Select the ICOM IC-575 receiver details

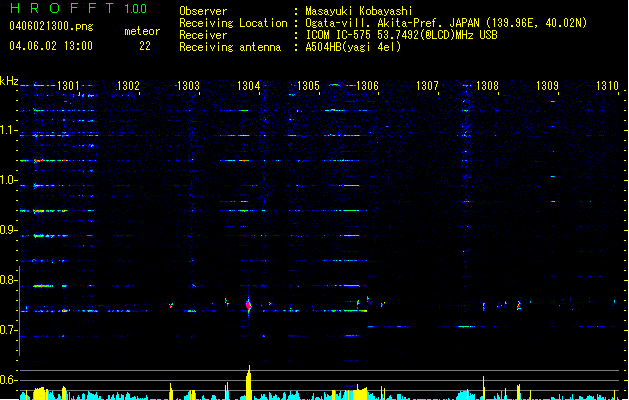point(401,35)
